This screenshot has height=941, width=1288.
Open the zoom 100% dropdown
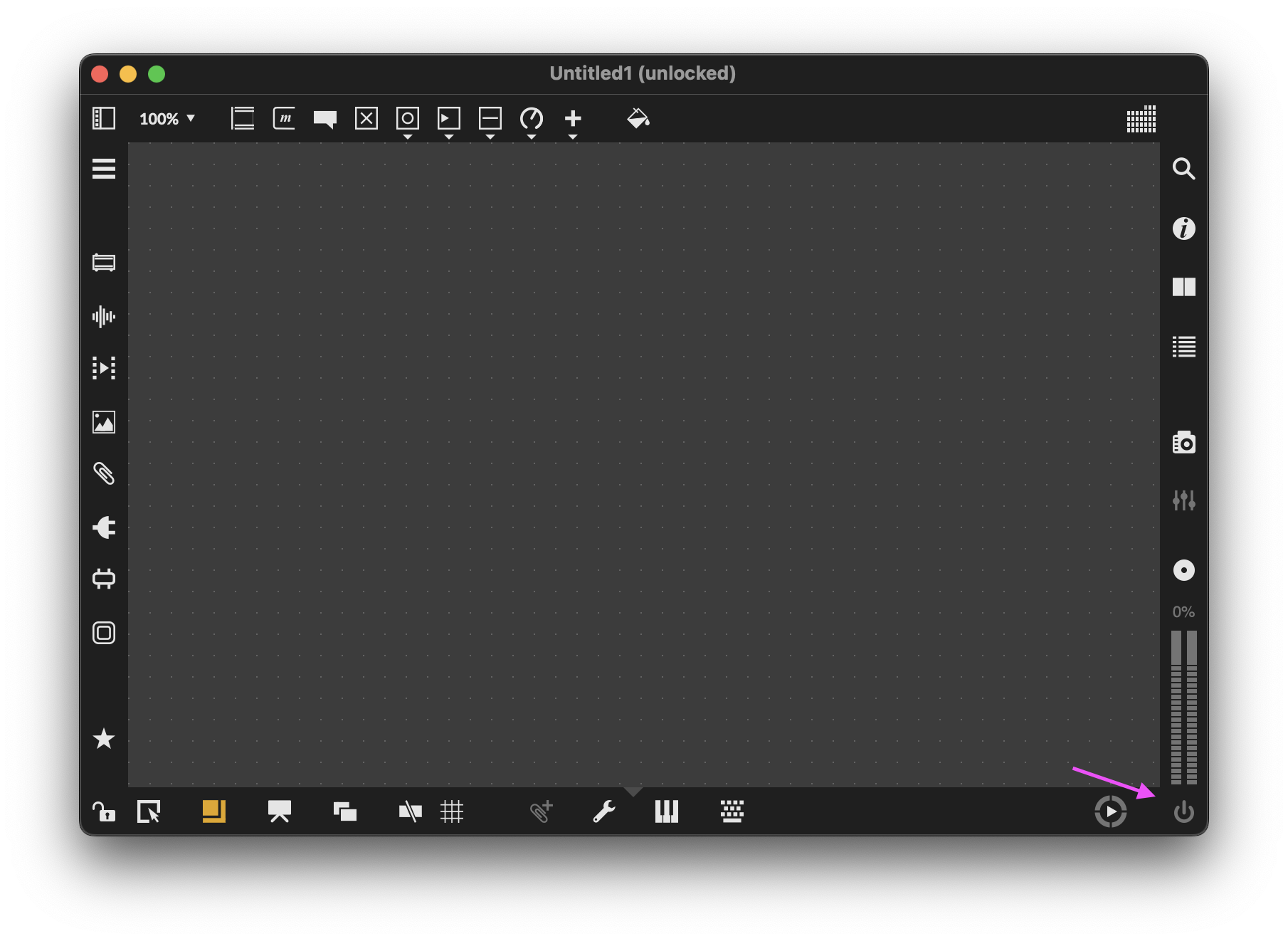[x=167, y=119]
